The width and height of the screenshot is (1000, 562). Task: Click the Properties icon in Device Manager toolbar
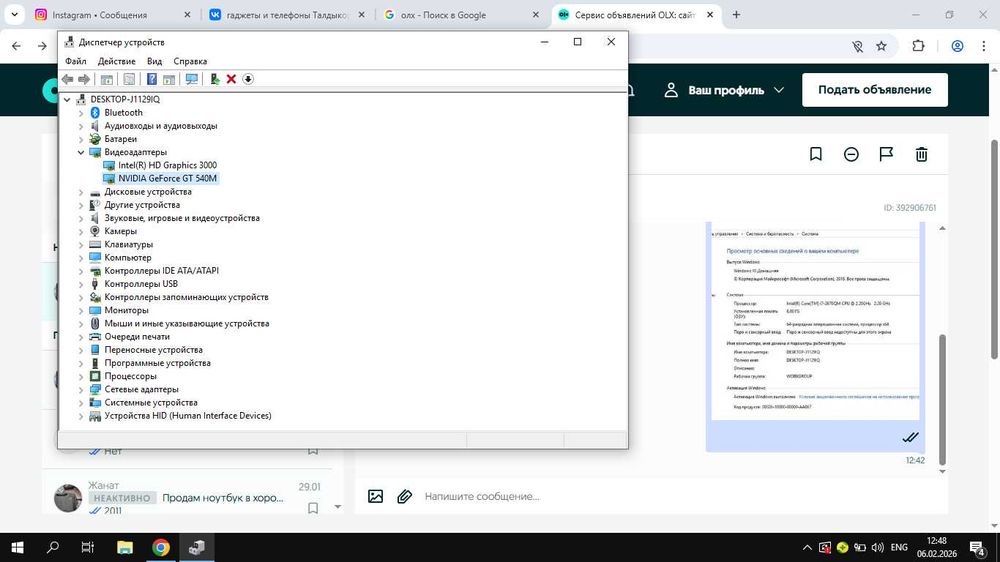(129, 79)
